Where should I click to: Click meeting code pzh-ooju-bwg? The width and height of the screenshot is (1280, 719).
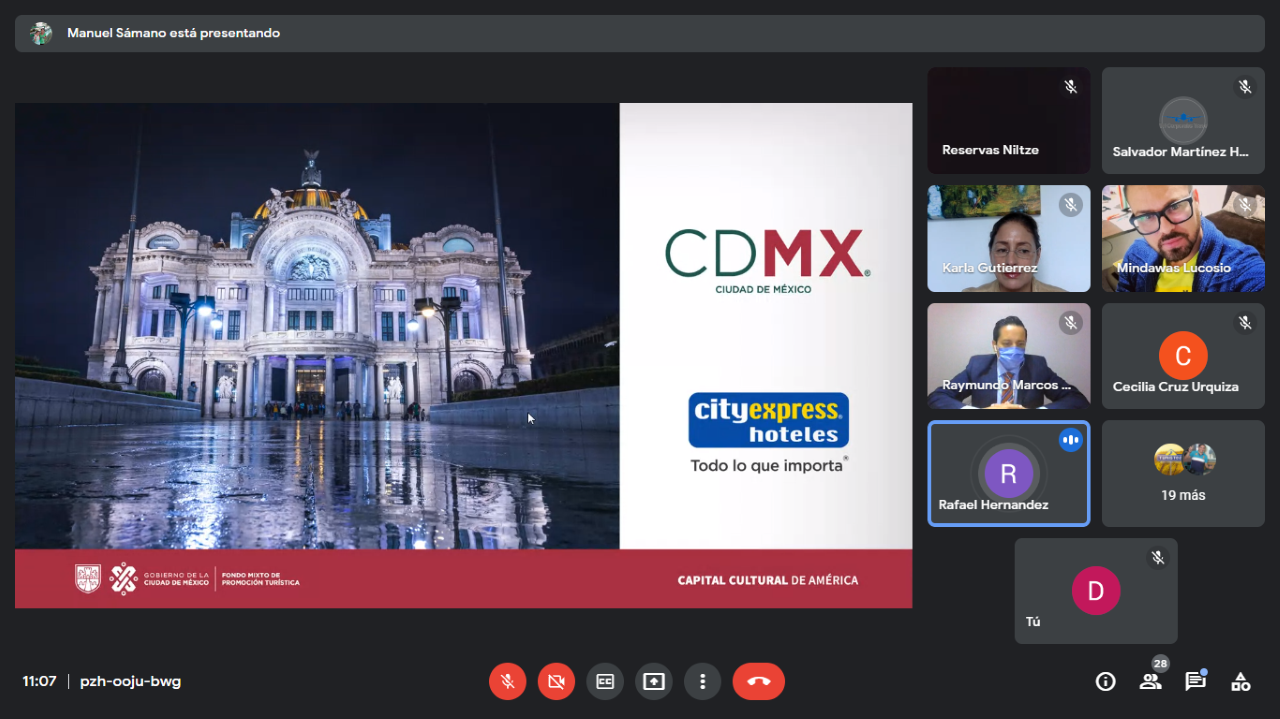(x=132, y=681)
